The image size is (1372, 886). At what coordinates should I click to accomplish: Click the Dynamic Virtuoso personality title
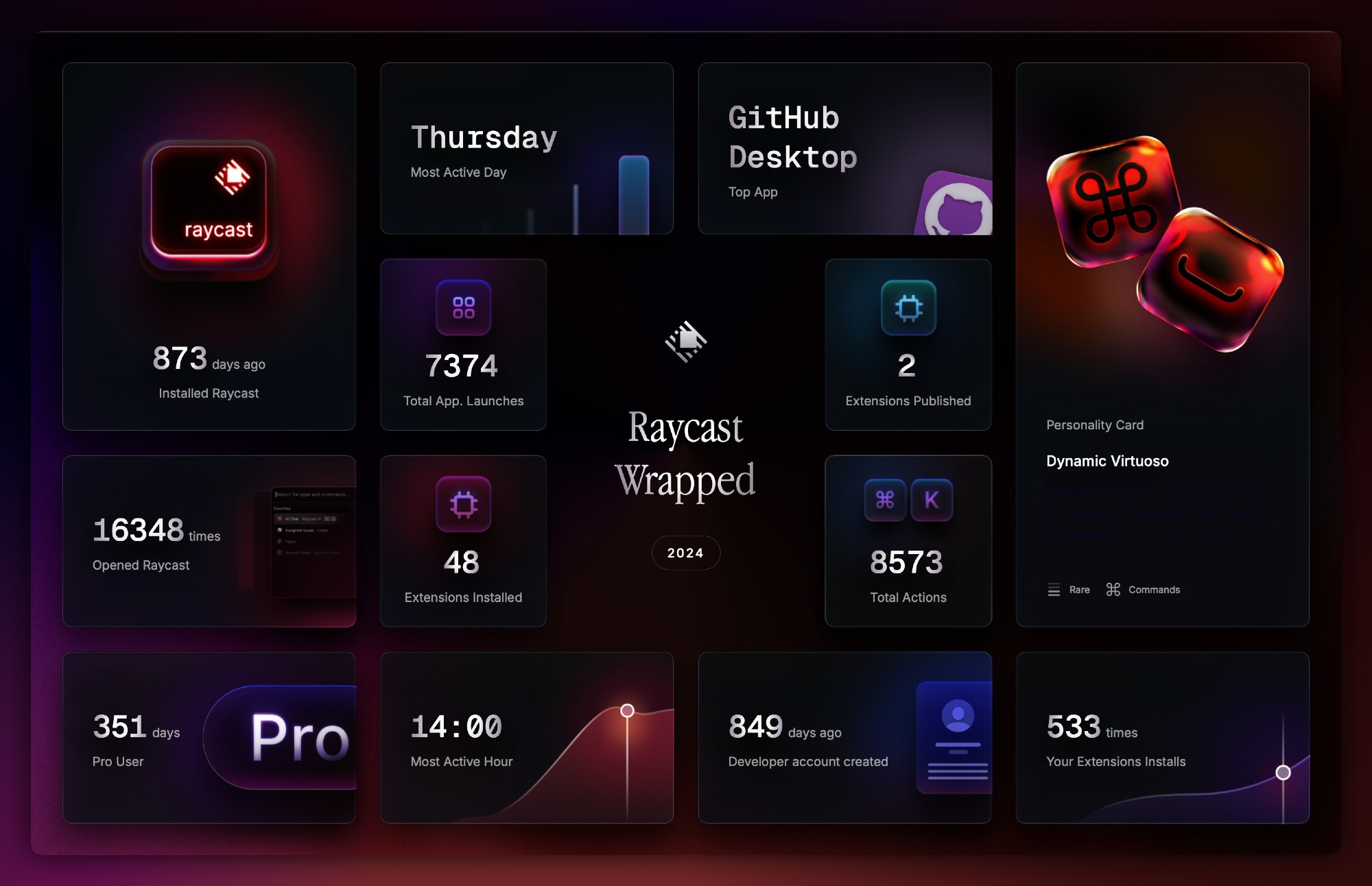1107,461
